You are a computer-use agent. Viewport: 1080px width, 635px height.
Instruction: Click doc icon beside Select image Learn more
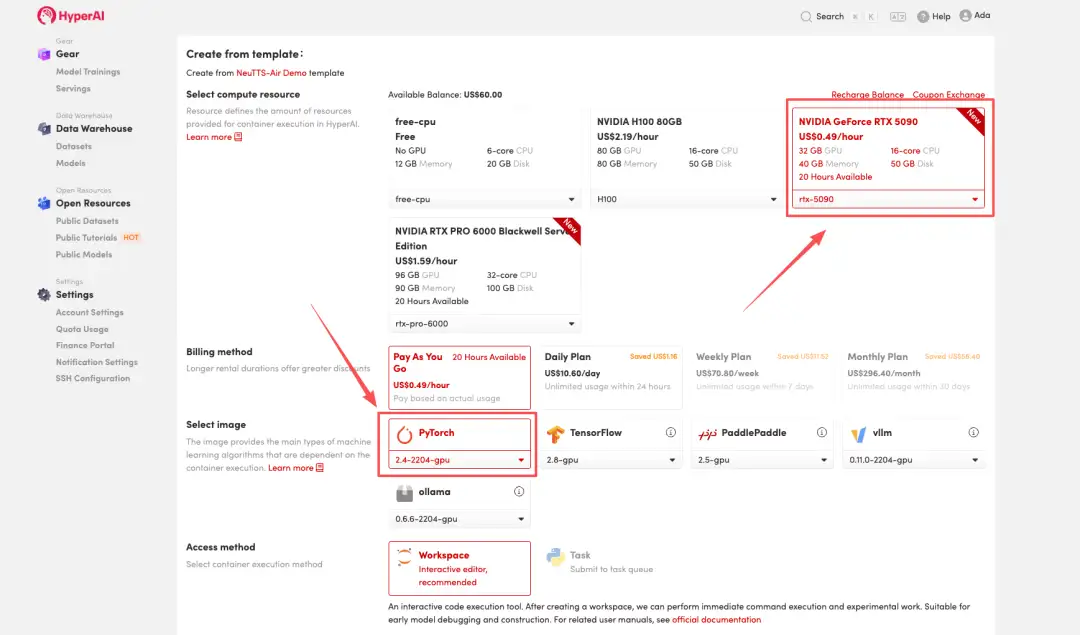(x=320, y=468)
